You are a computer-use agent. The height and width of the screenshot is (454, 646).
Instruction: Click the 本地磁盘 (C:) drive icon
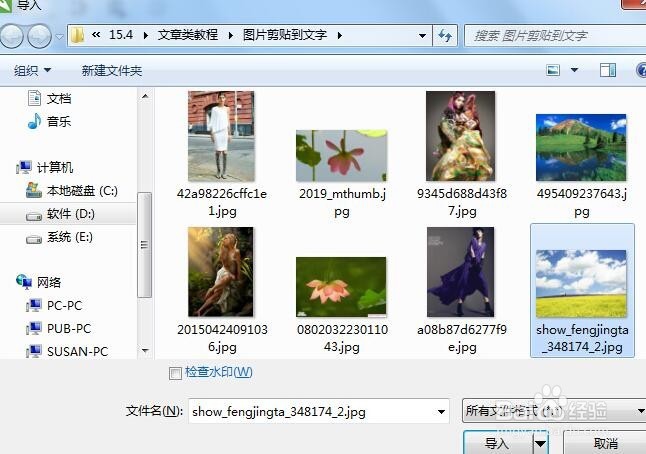pyautogui.click(x=34, y=190)
